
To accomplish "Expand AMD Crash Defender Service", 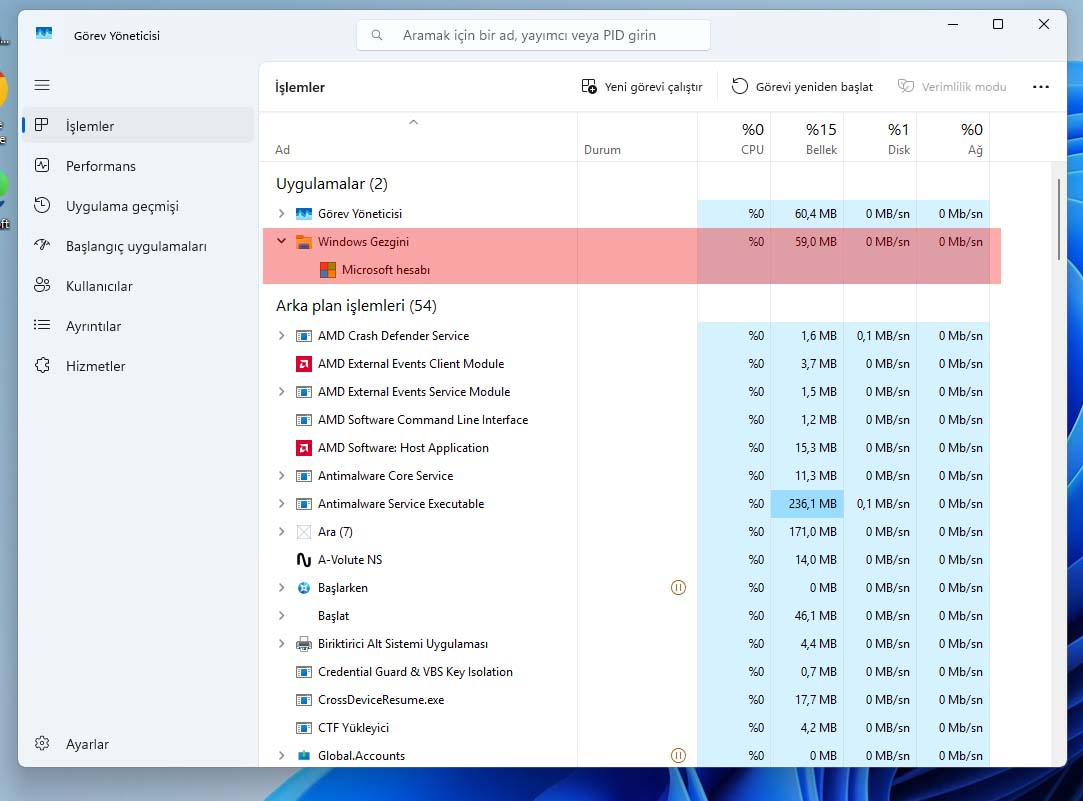I will click(281, 336).
